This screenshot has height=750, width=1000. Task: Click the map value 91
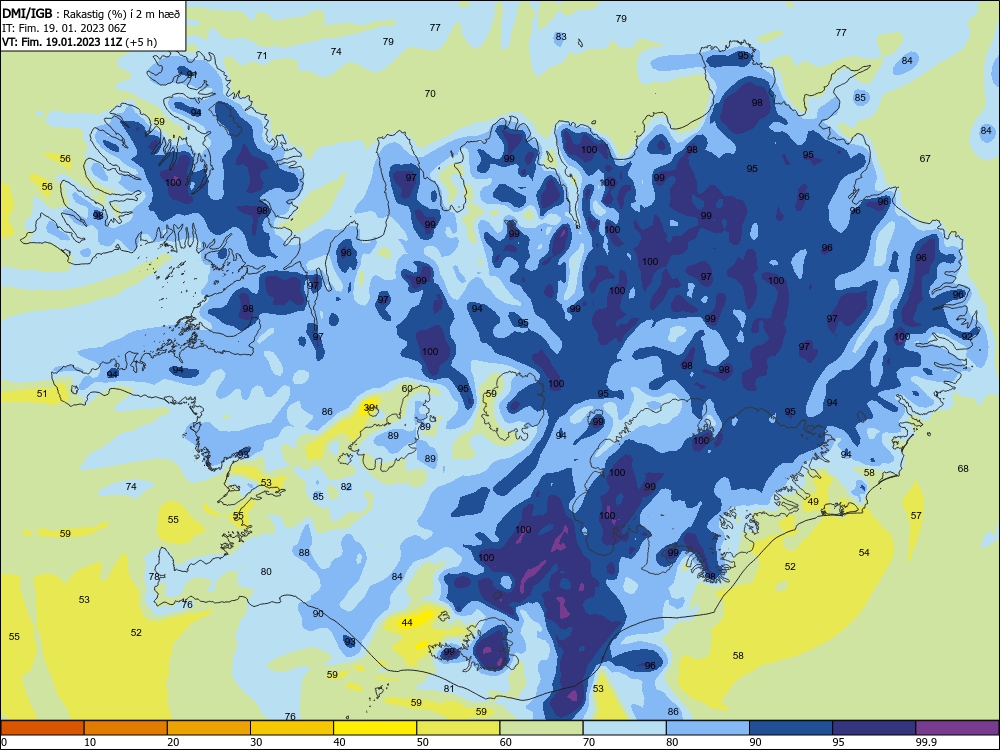tap(192, 75)
